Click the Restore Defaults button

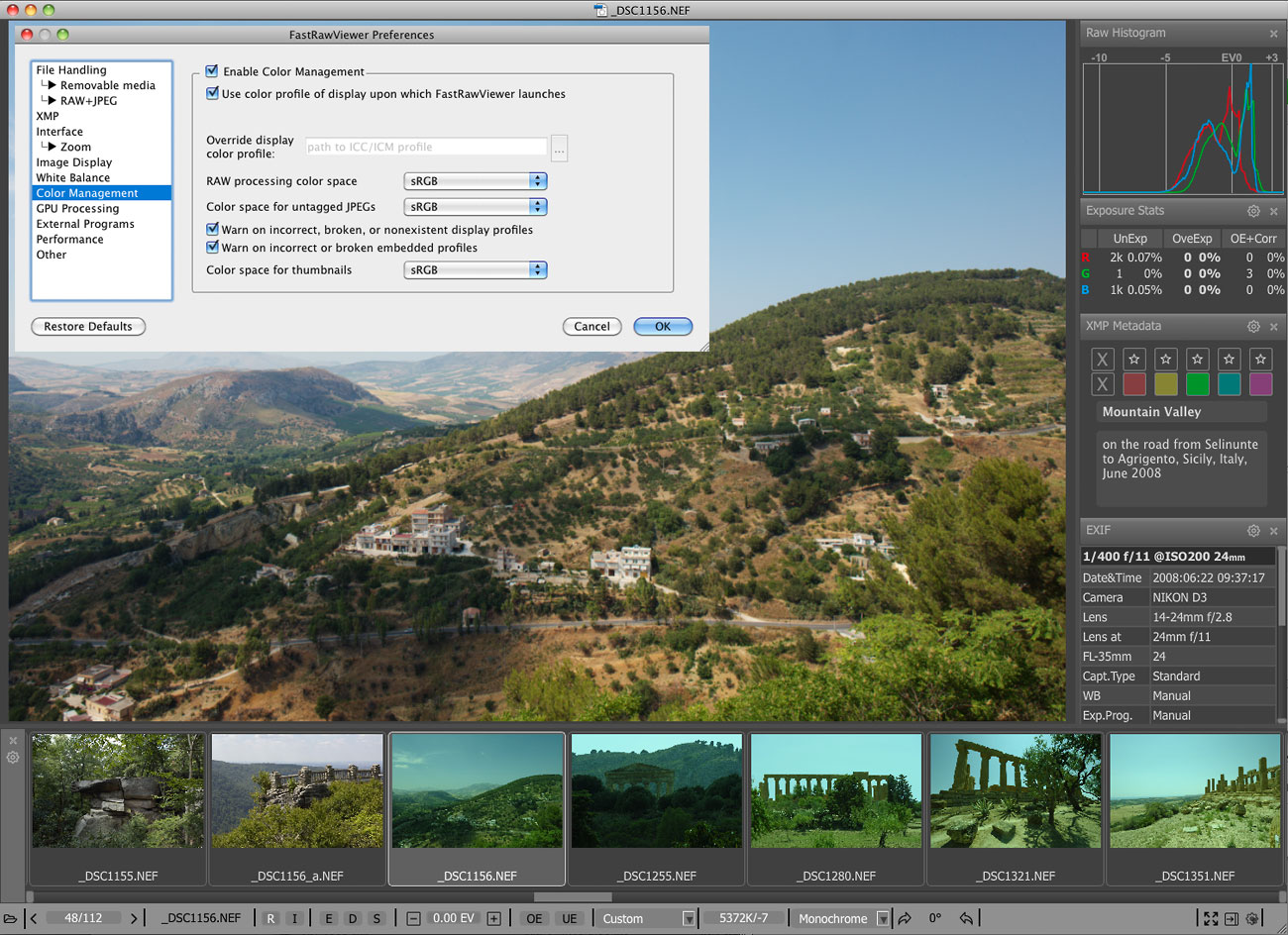click(x=88, y=326)
